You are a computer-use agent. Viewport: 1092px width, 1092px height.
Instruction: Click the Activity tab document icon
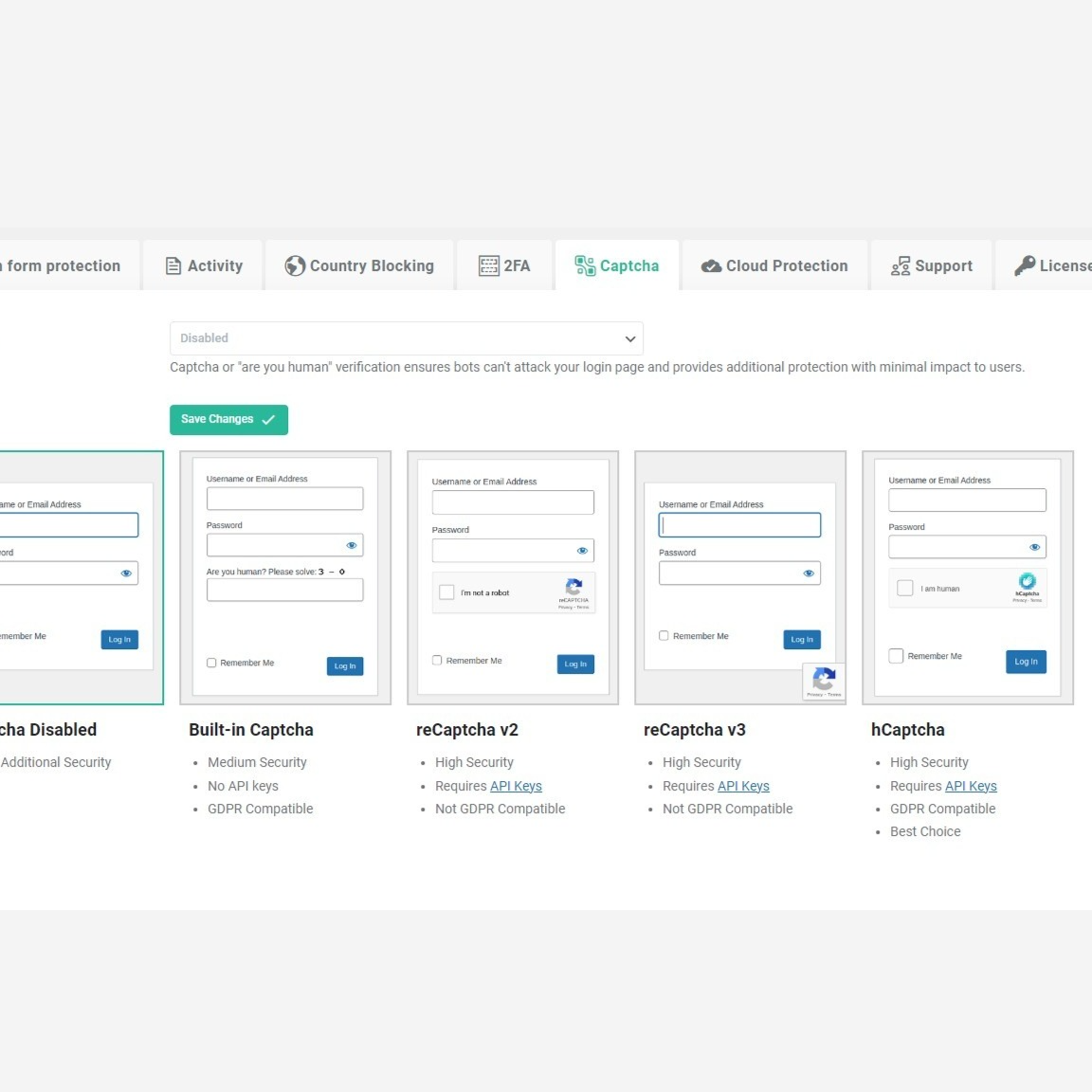173,266
